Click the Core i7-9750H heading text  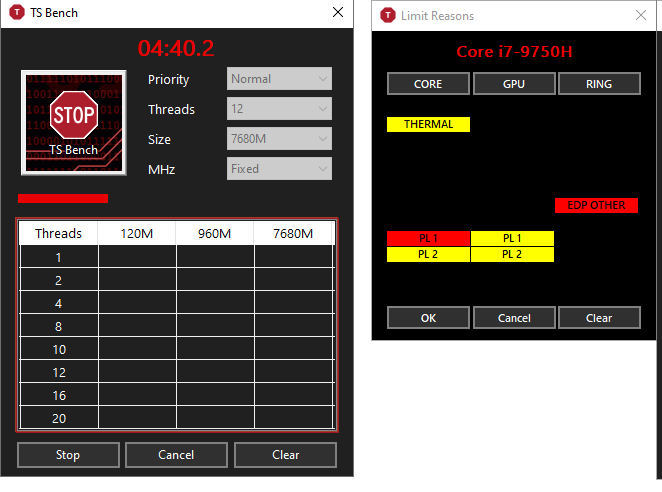click(514, 52)
